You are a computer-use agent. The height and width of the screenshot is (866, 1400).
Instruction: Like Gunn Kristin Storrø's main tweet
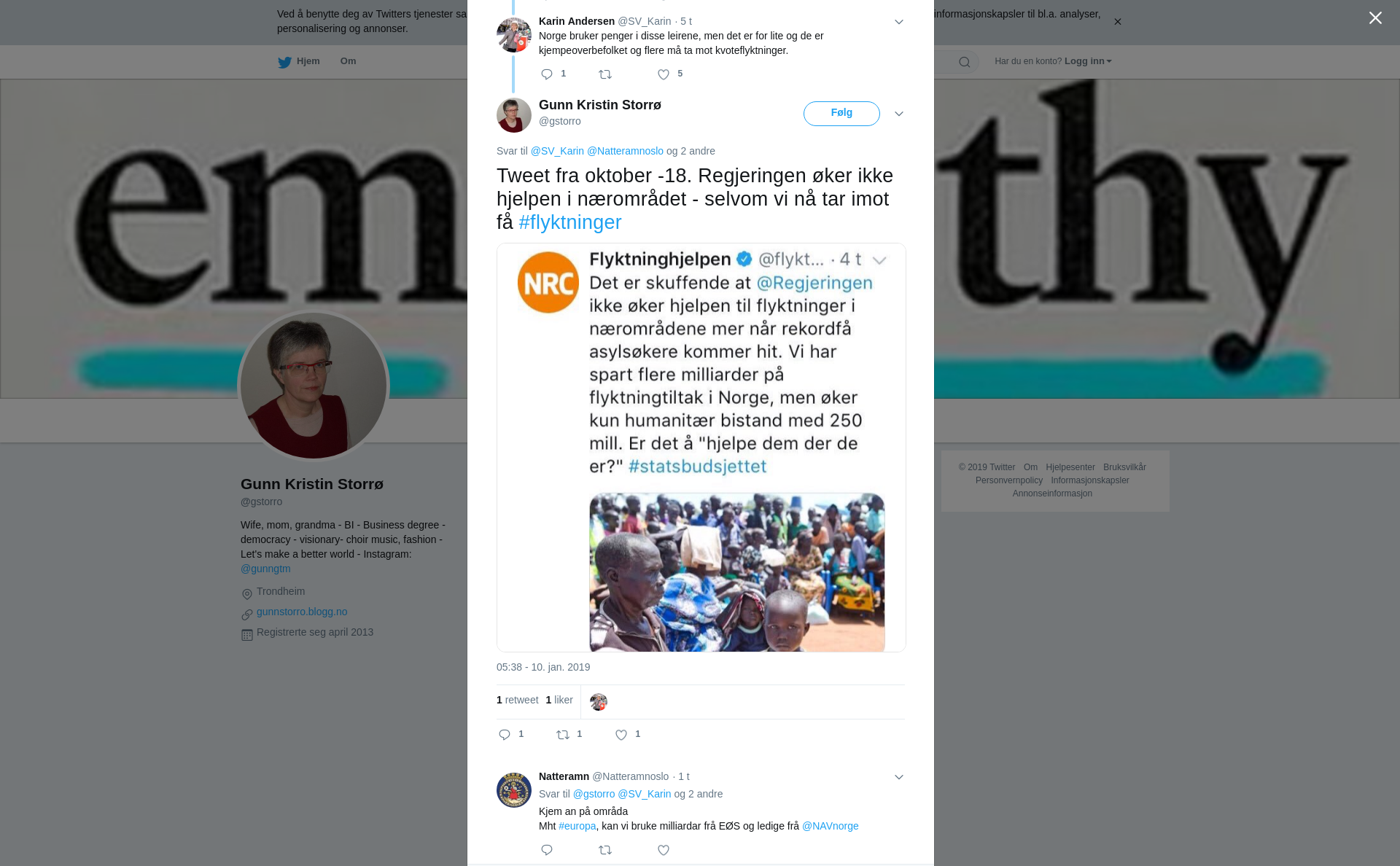621,735
